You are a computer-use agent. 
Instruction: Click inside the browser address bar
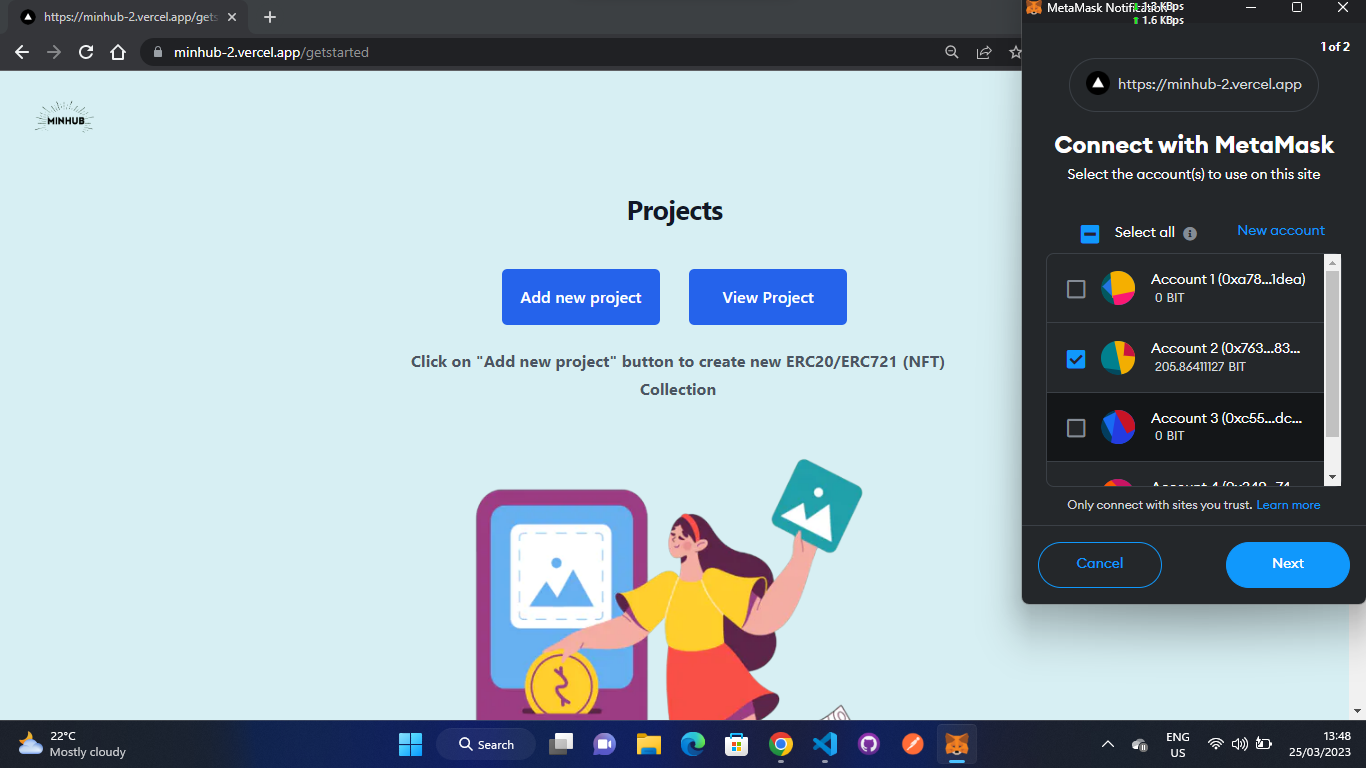pos(400,52)
